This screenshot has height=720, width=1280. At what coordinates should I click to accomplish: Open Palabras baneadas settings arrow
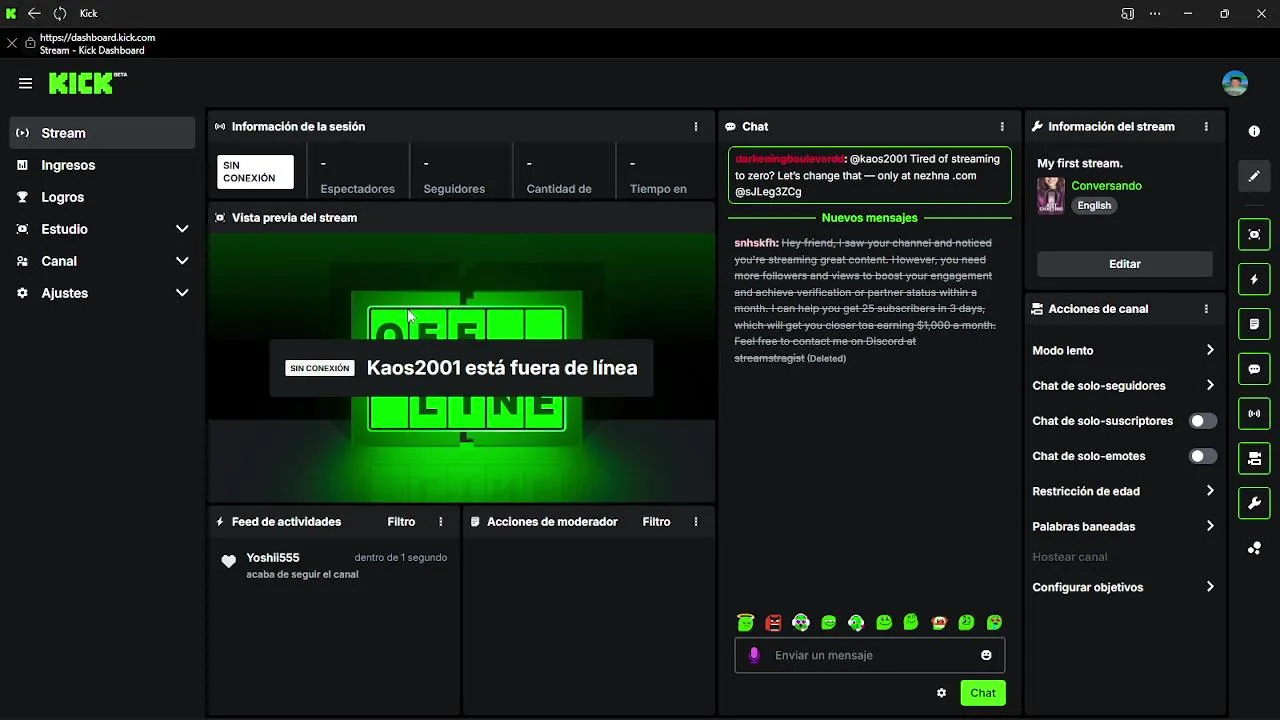click(1210, 526)
